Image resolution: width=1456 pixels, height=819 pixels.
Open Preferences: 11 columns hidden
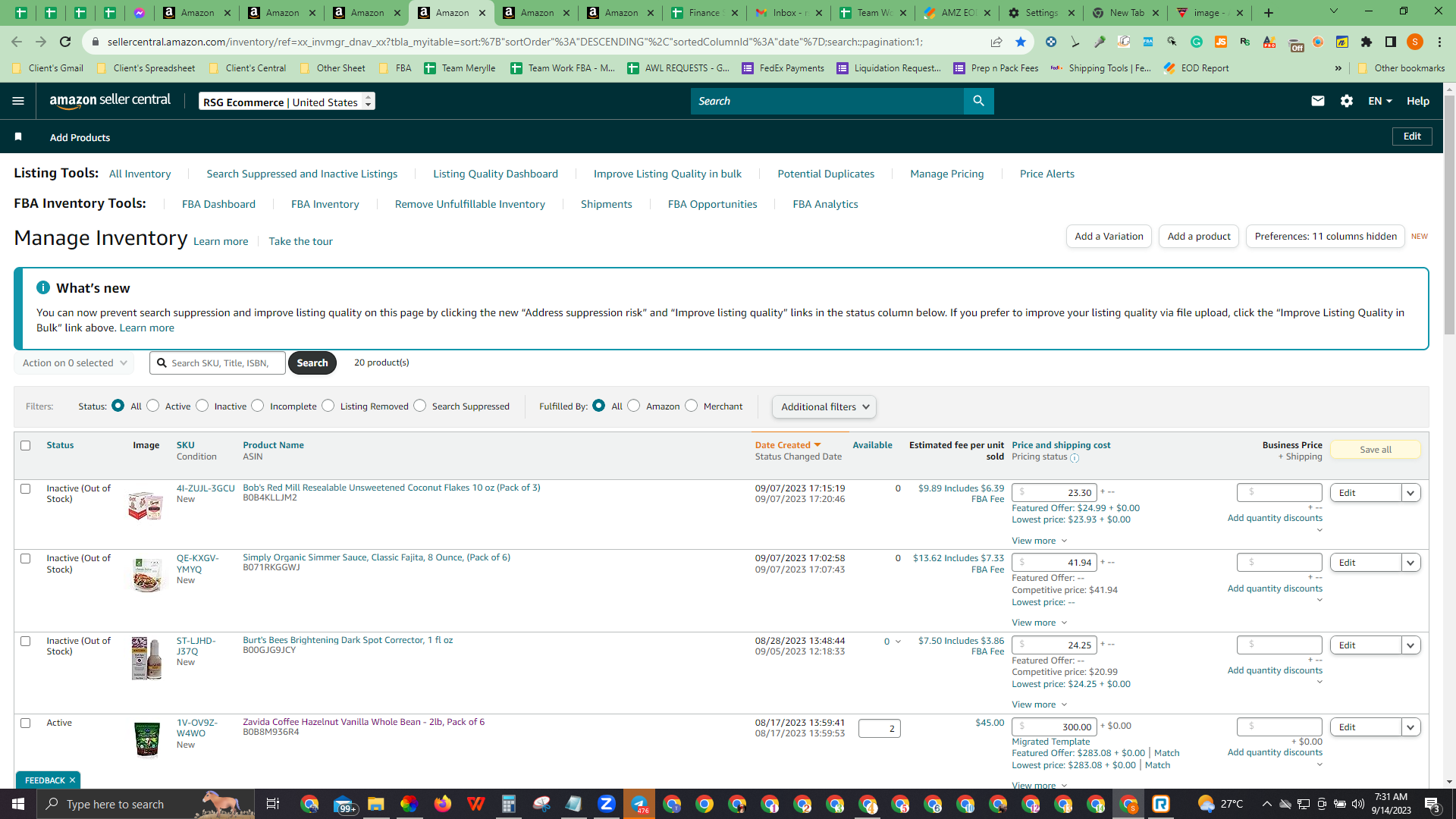(x=1326, y=236)
